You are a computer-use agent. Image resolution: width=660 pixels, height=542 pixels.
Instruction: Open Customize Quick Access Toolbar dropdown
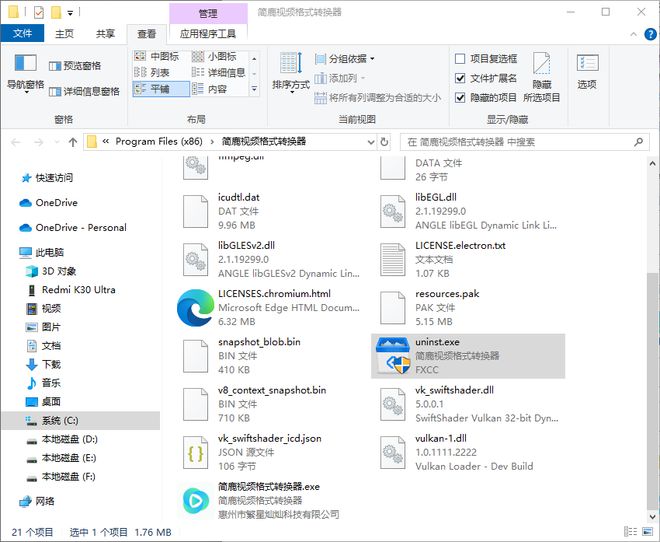coord(70,13)
